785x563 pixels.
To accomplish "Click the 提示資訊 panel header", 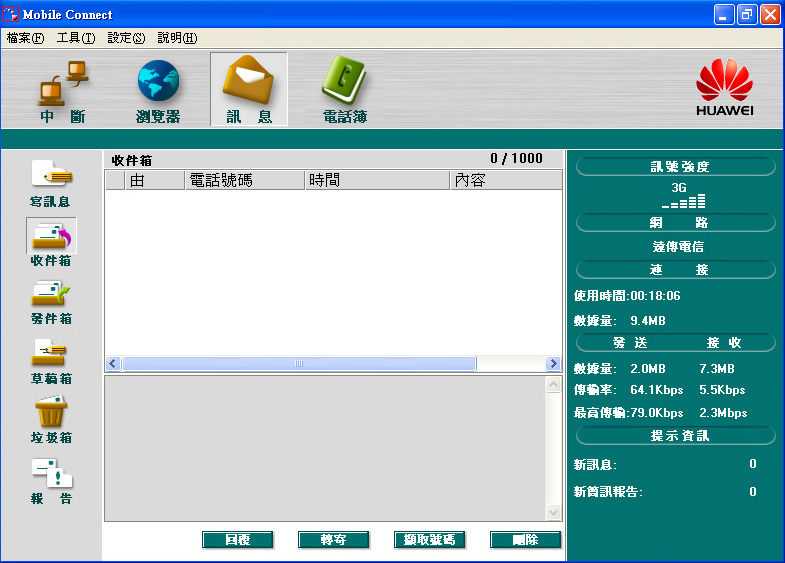I will (676, 436).
